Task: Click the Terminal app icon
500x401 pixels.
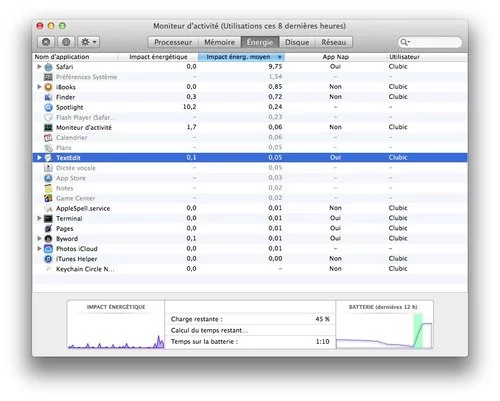Action: (x=49, y=219)
